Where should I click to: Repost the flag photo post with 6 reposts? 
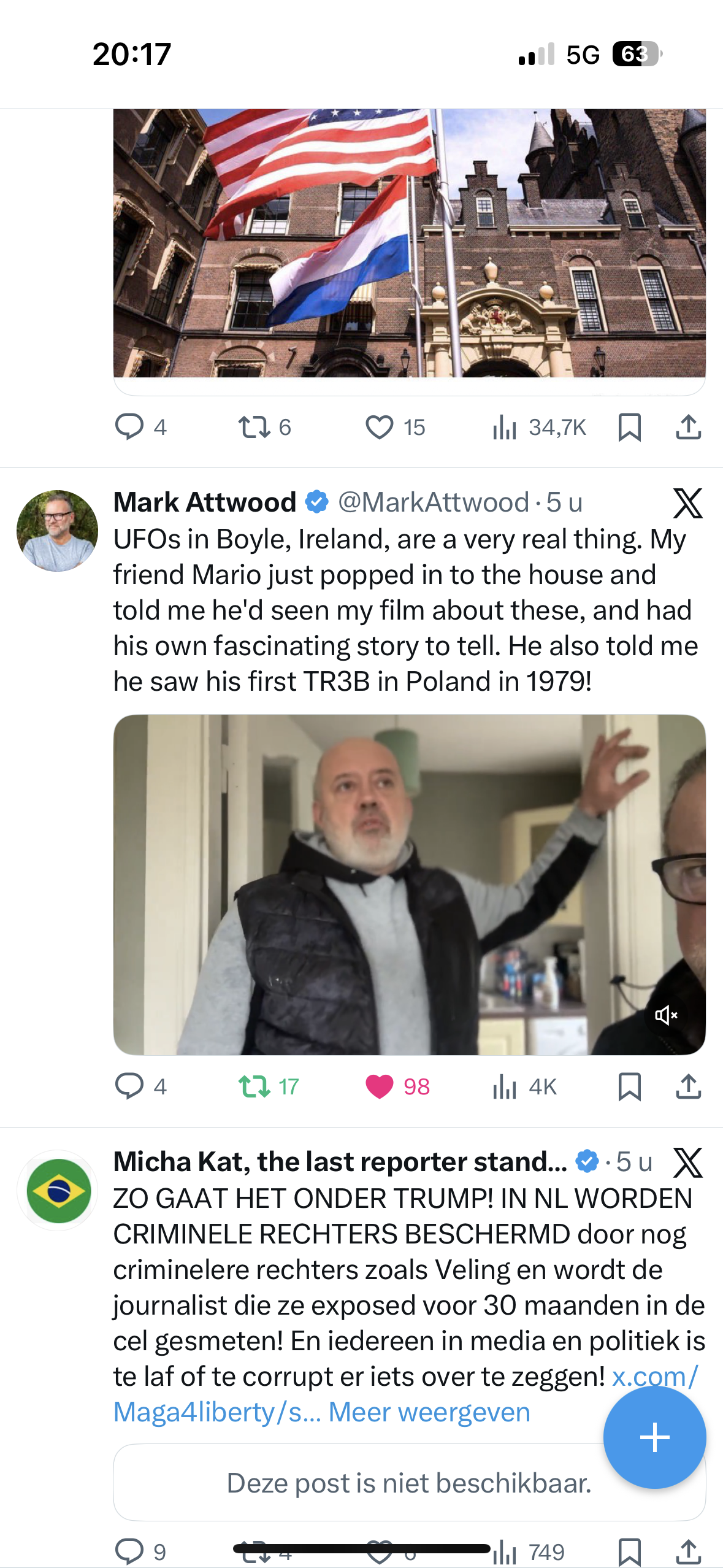[254, 427]
